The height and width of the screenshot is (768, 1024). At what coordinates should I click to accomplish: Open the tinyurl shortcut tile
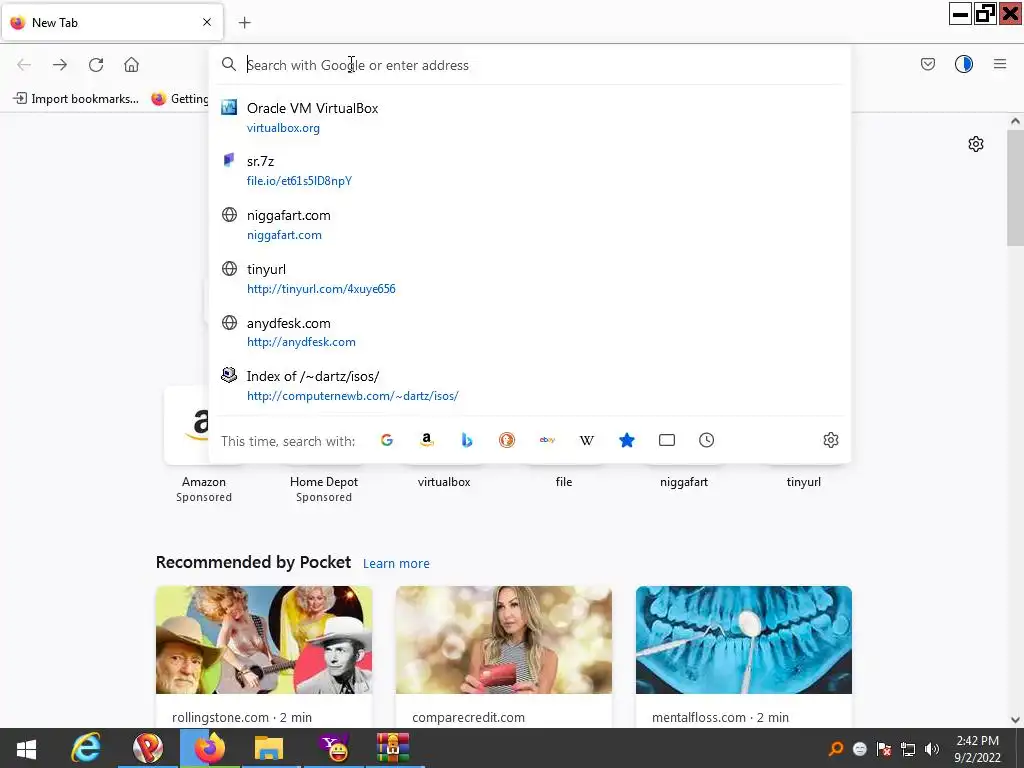pos(803,482)
